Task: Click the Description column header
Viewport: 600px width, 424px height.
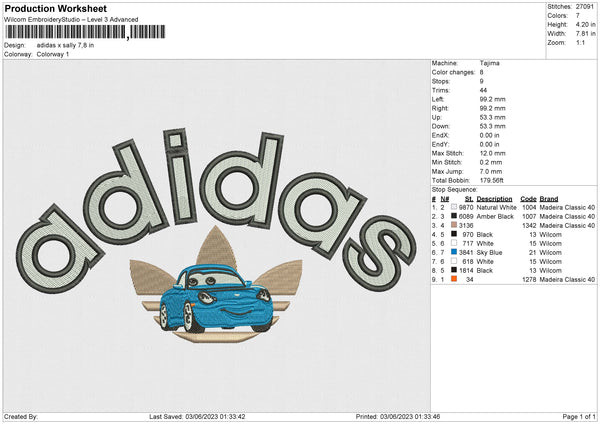Action: click(x=494, y=199)
